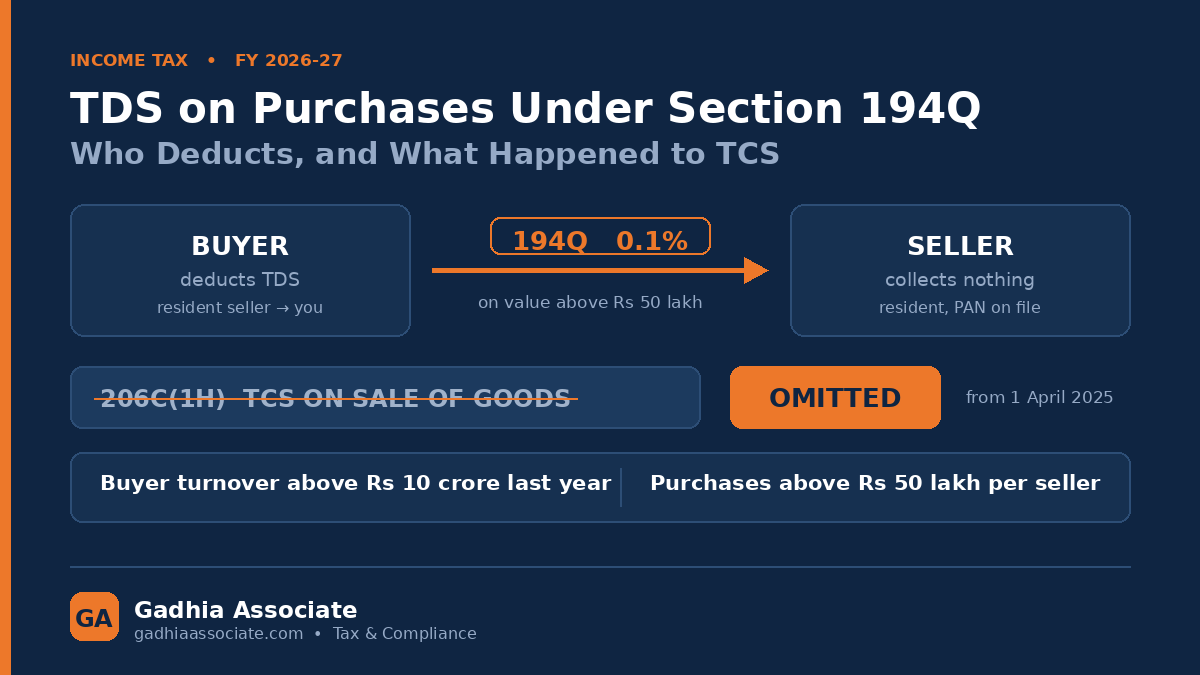Click the FY 2026-27 label
The height and width of the screenshot is (675, 1200).
click(289, 61)
